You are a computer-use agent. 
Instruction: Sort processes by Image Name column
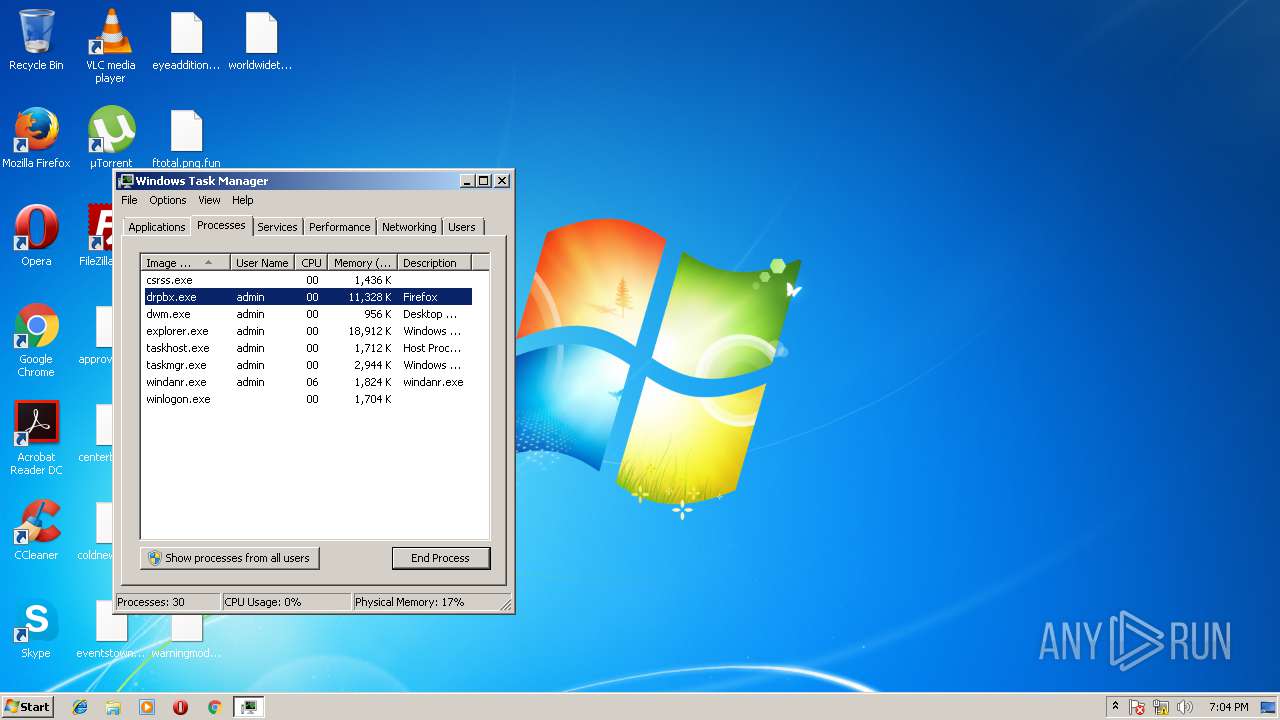click(x=186, y=263)
